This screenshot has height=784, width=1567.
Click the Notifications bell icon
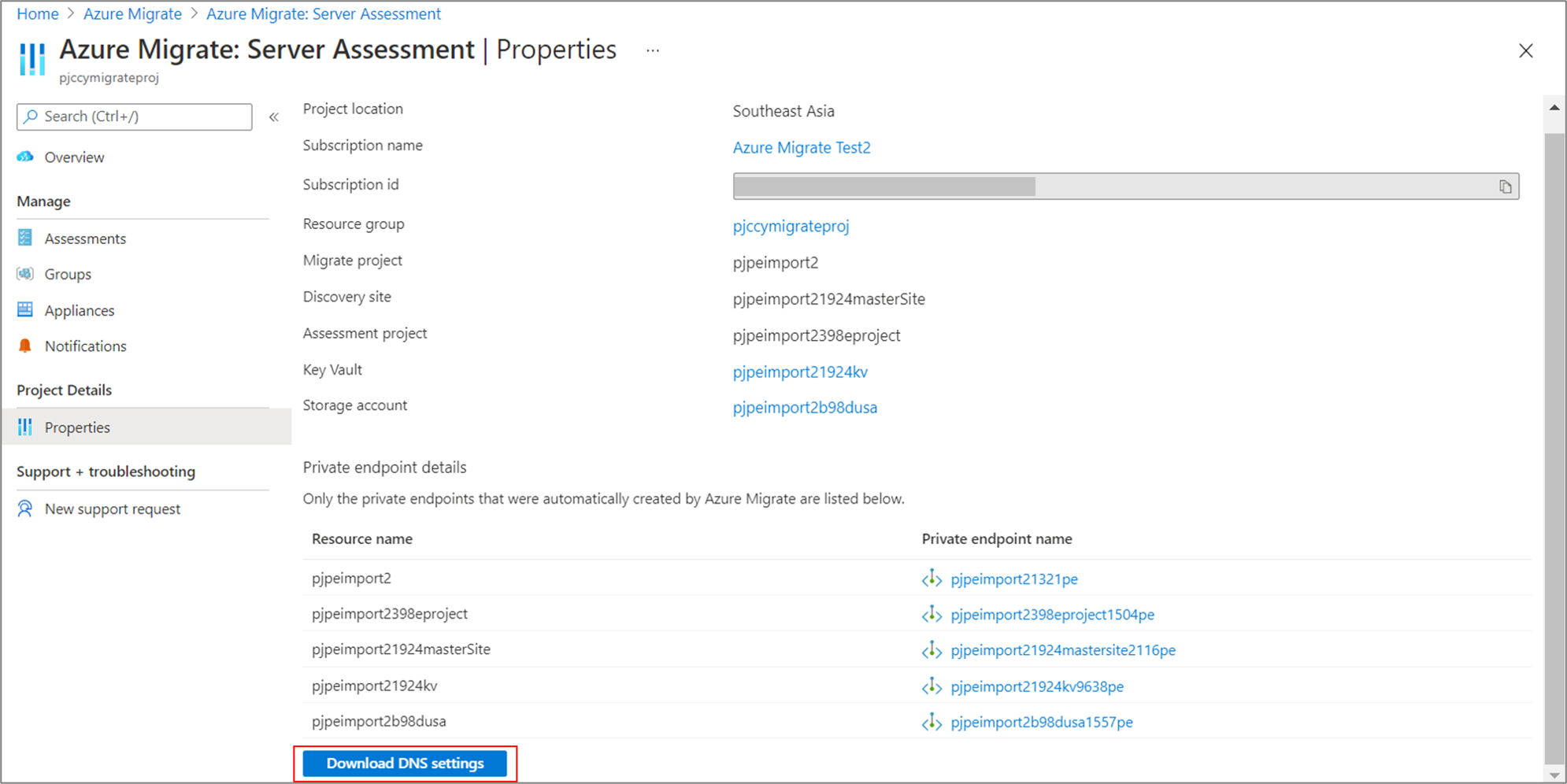tap(25, 346)
